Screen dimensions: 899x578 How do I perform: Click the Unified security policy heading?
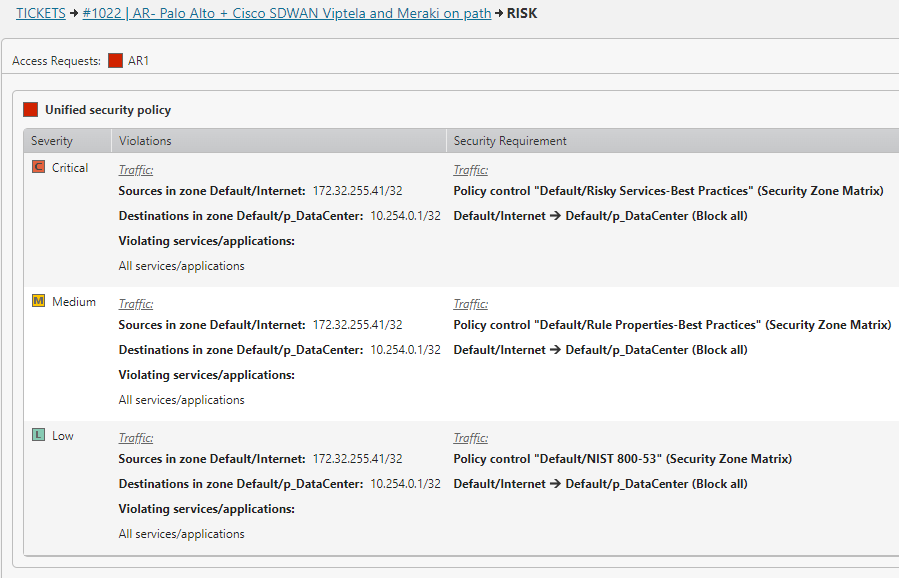[108, 110]
